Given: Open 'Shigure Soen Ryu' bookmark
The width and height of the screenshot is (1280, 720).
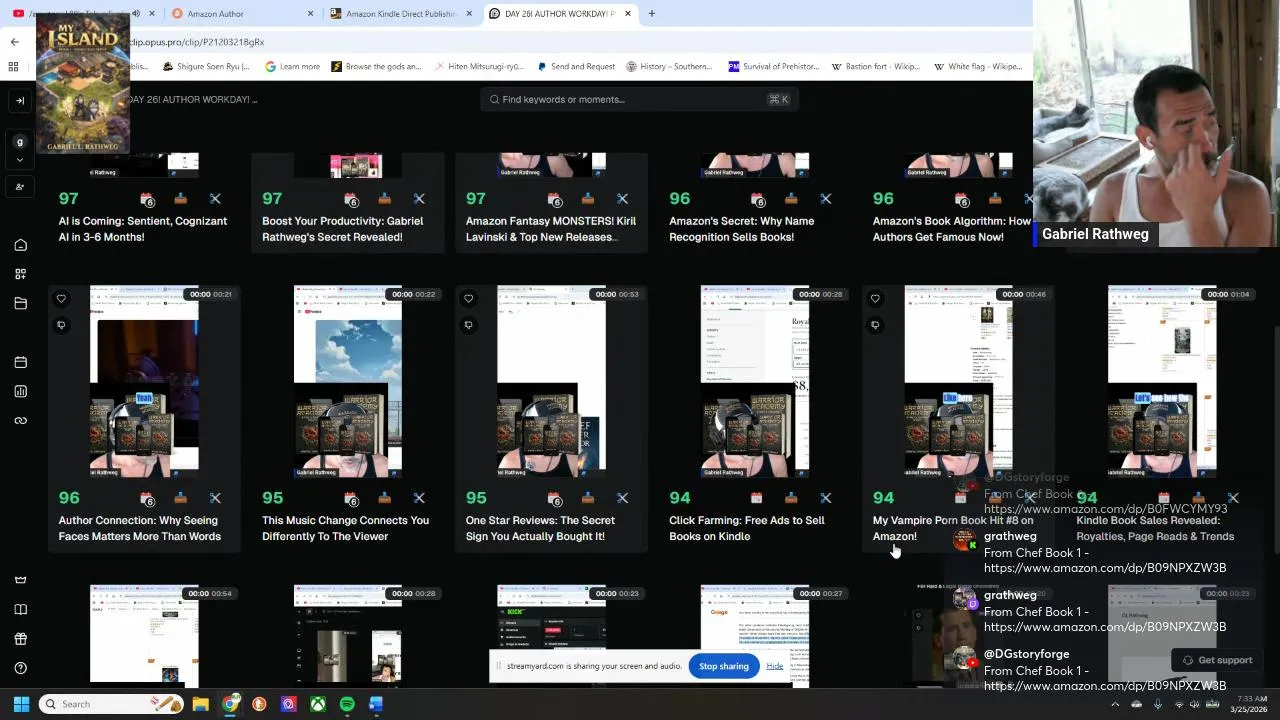Looking at the screenshot, I should [205, 67].
